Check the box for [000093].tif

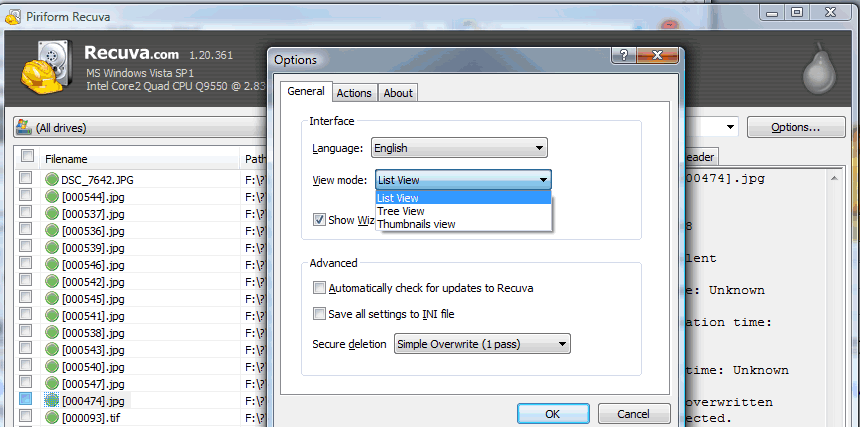[x=26, y=416]
